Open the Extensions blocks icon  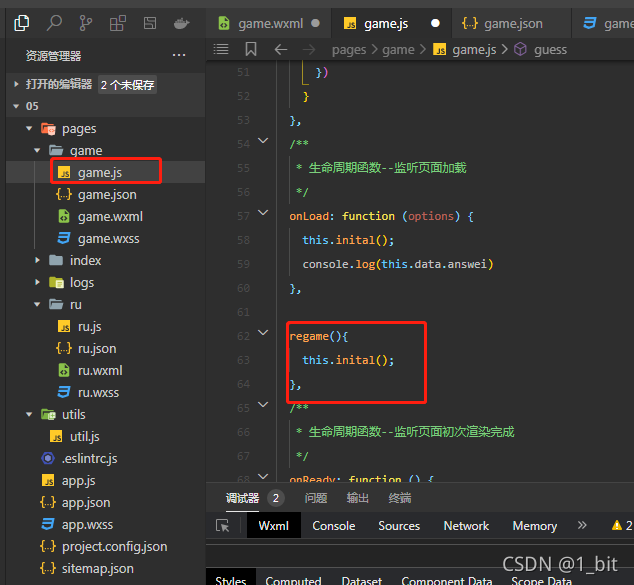coord(118,23)
